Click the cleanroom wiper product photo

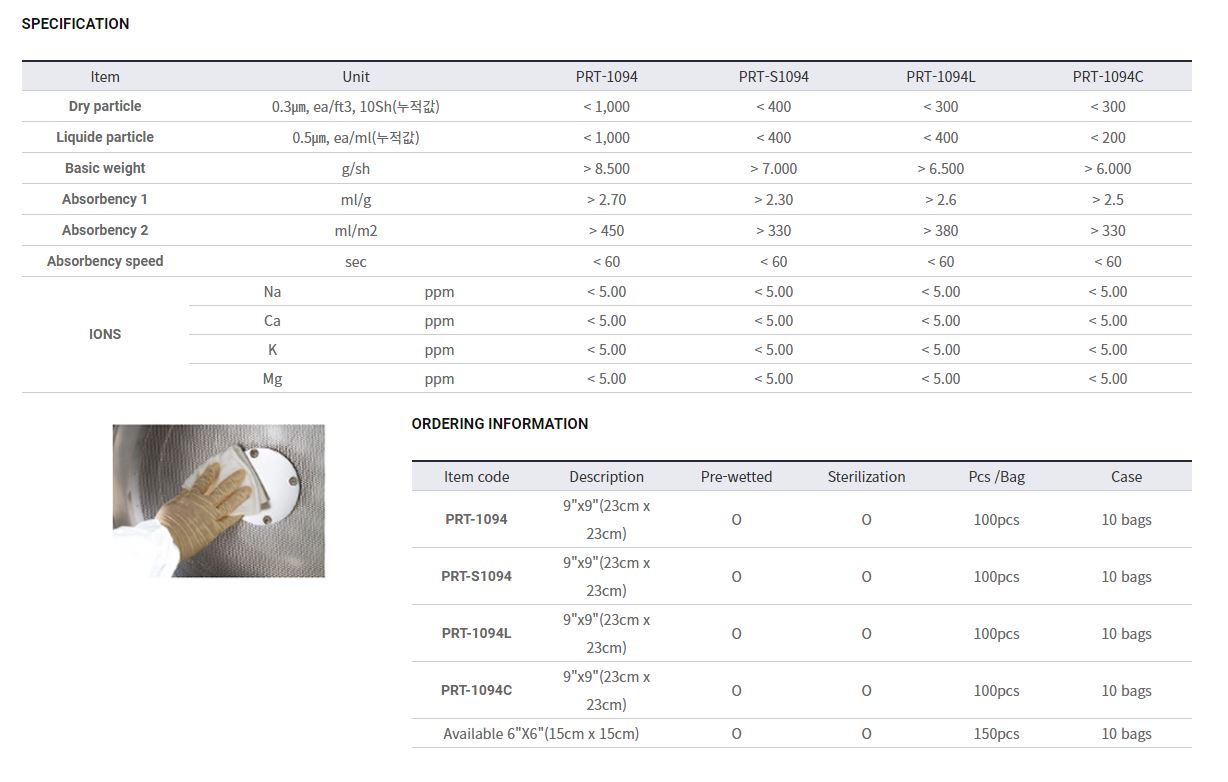point(218,500)
